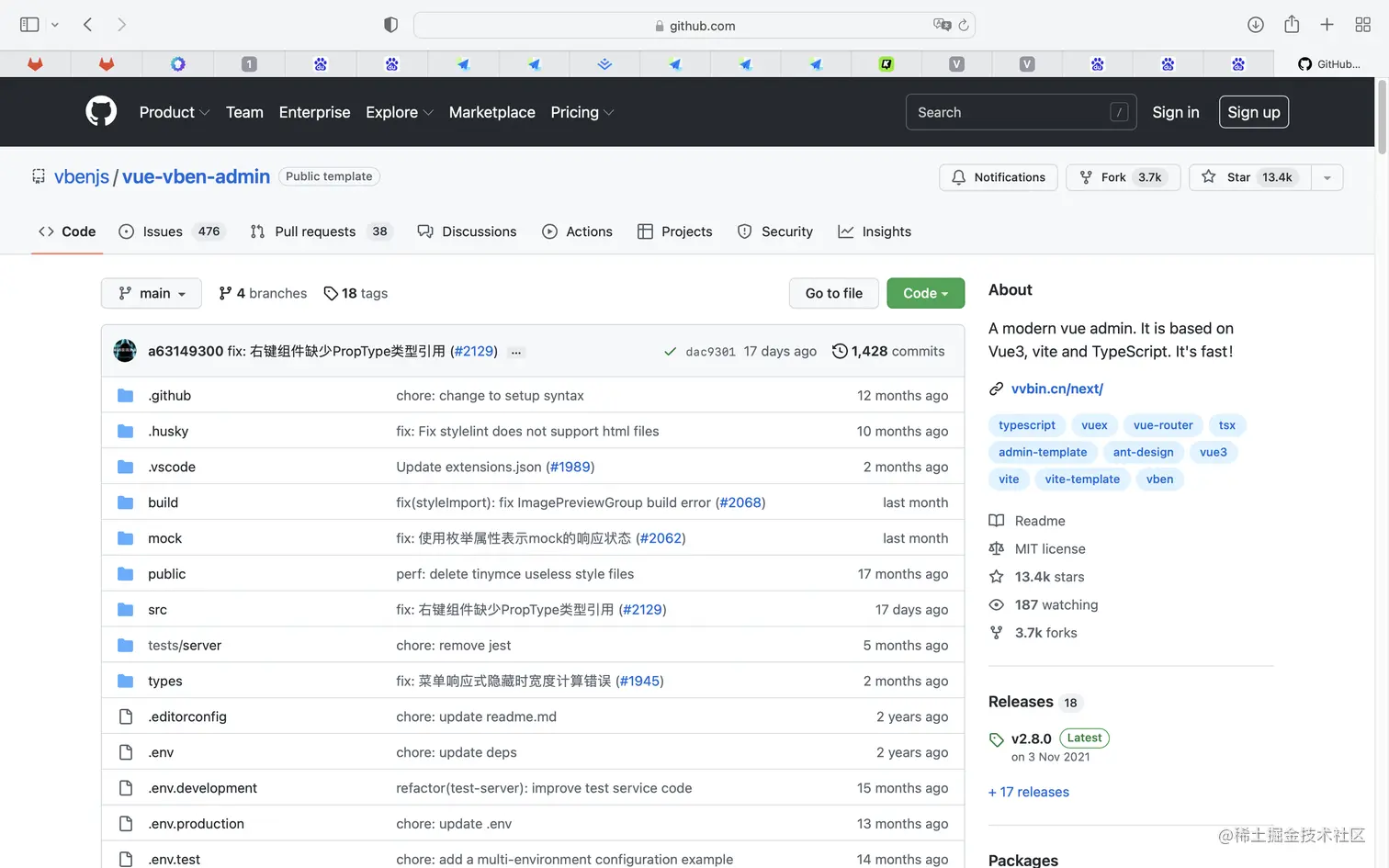Show the Safari tab overview grid icon
1389x868 pixels.
point(1363,25)
